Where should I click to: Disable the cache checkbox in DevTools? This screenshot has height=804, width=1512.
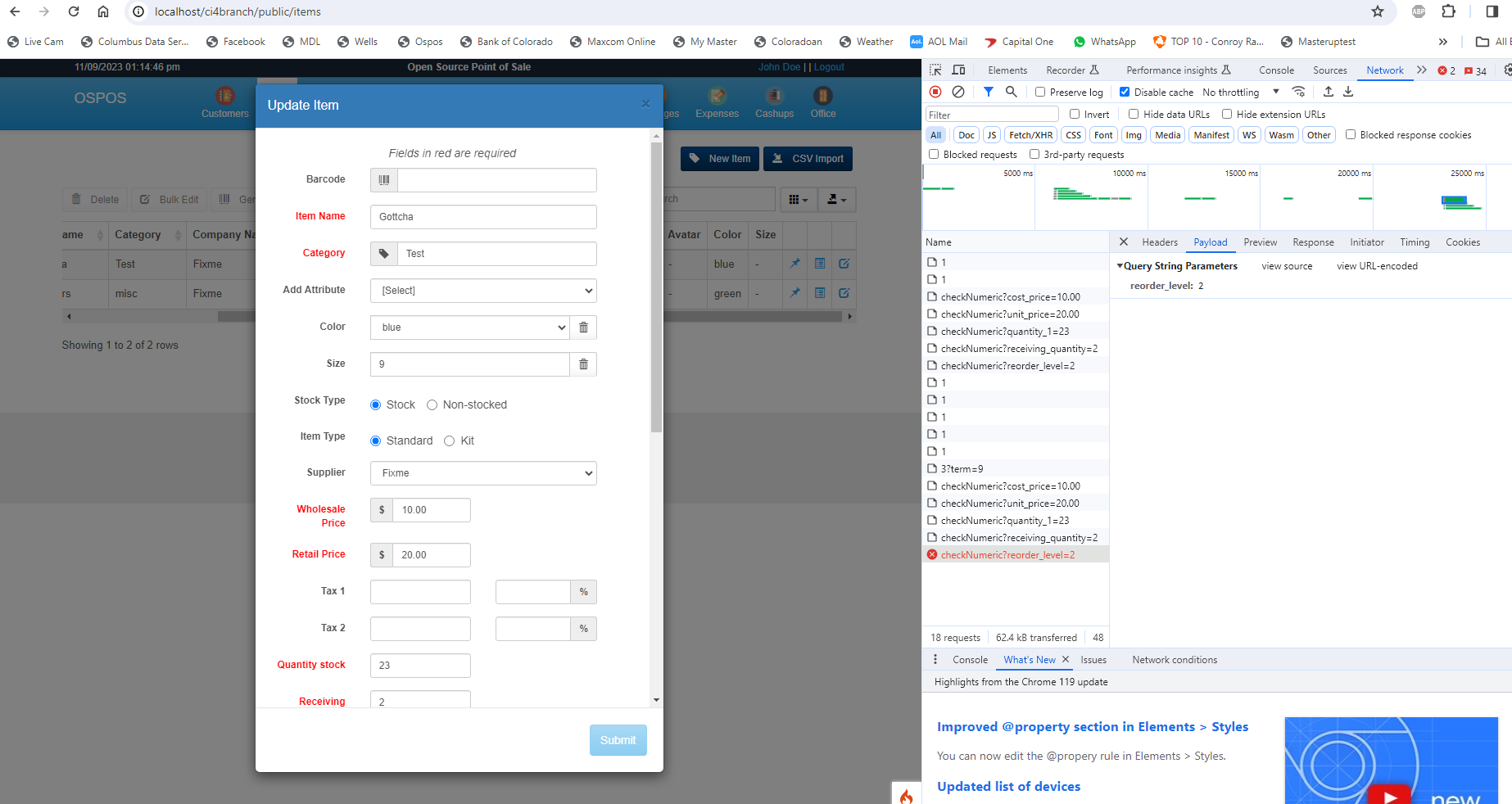pos(1125,92)
